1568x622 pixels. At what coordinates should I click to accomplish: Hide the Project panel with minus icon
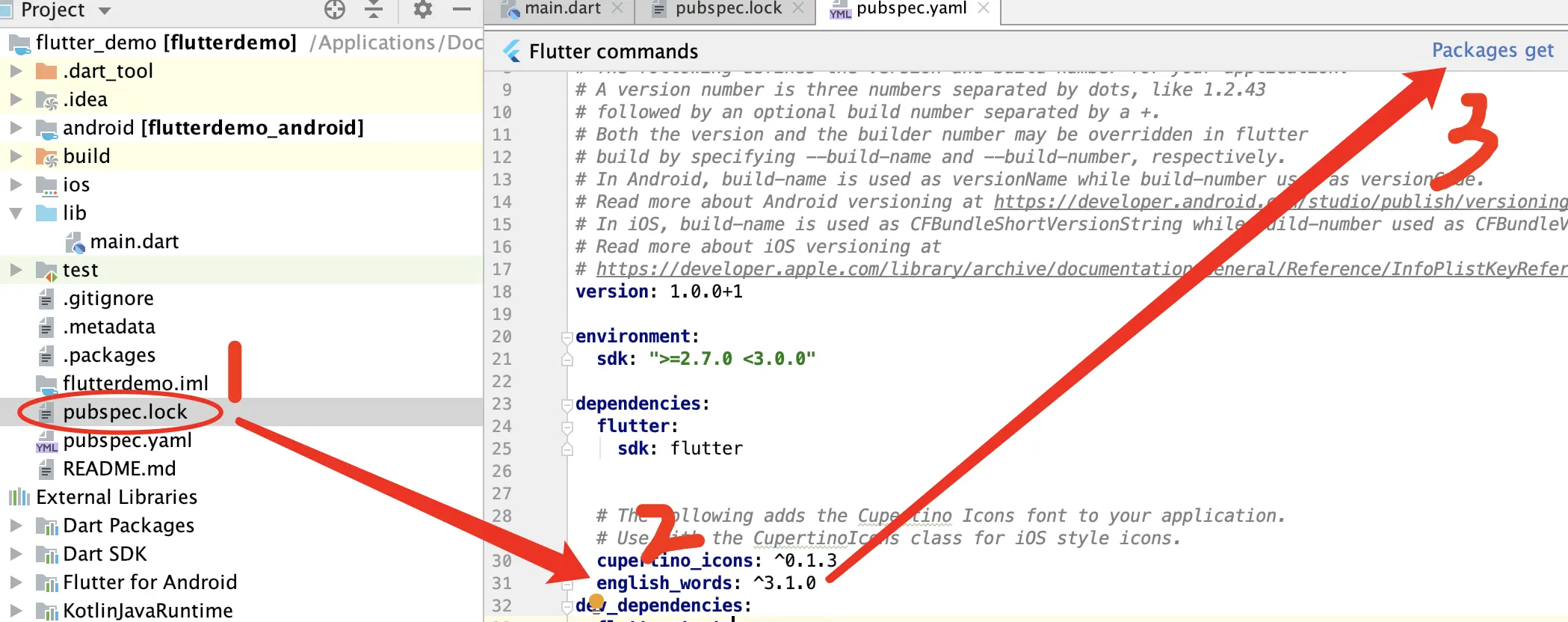(x=462, y=9)
